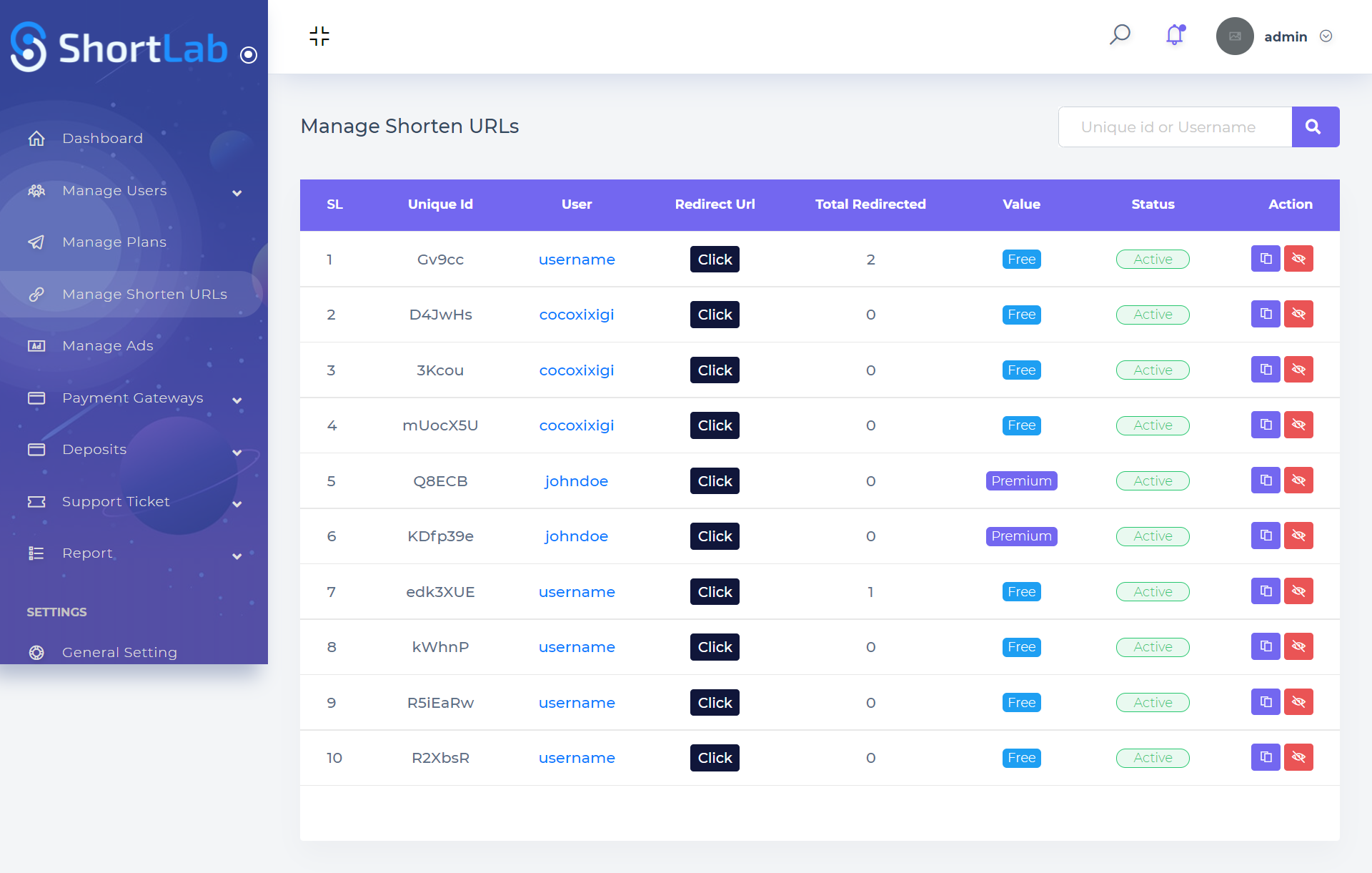
Task: Click copy icon for R2XbsR row
Action: click(1265, 757)
